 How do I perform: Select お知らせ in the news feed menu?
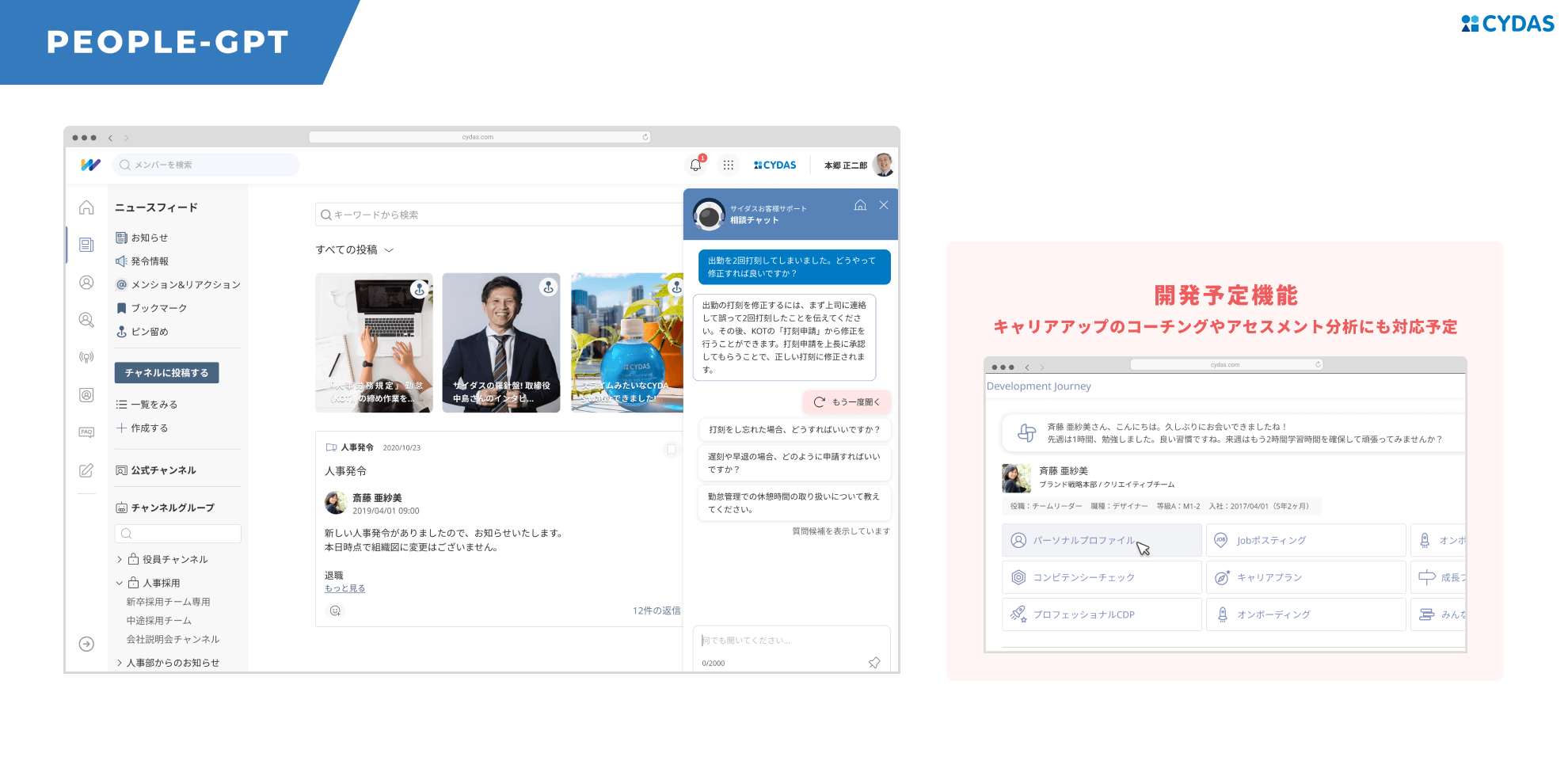pyautogui.click(x=147, y=237)
